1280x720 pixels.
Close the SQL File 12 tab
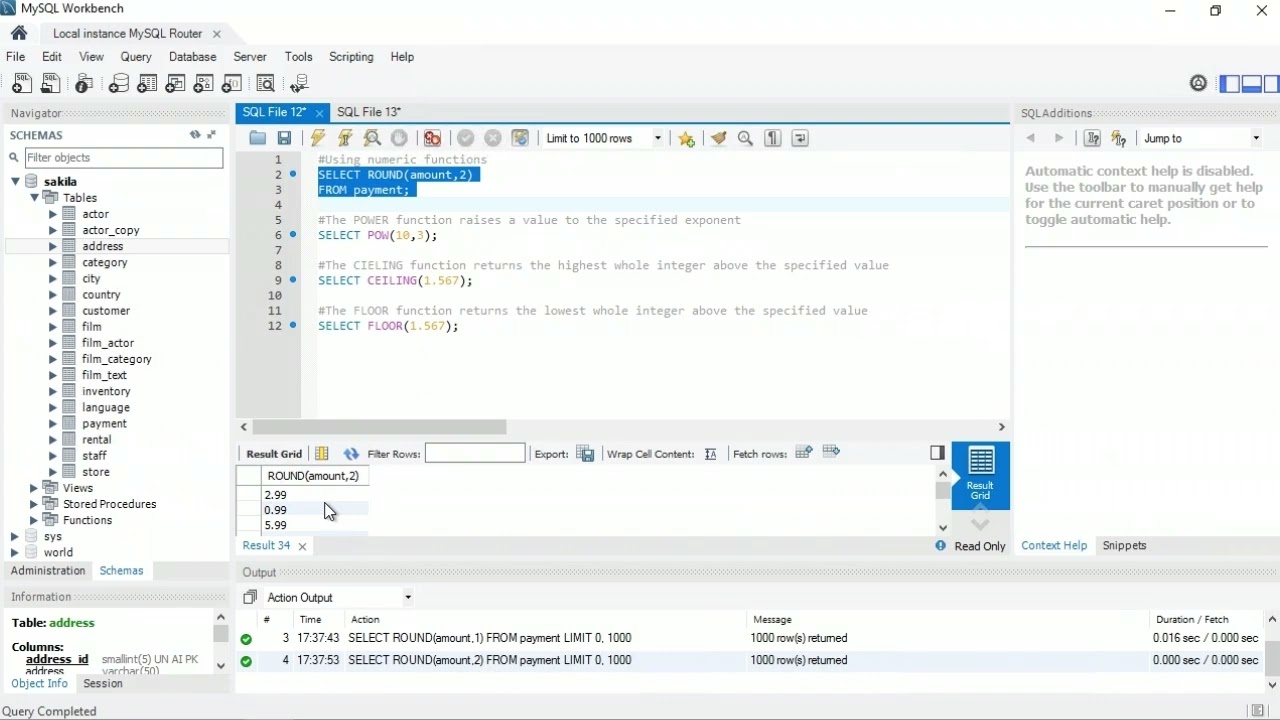(319, 113)
